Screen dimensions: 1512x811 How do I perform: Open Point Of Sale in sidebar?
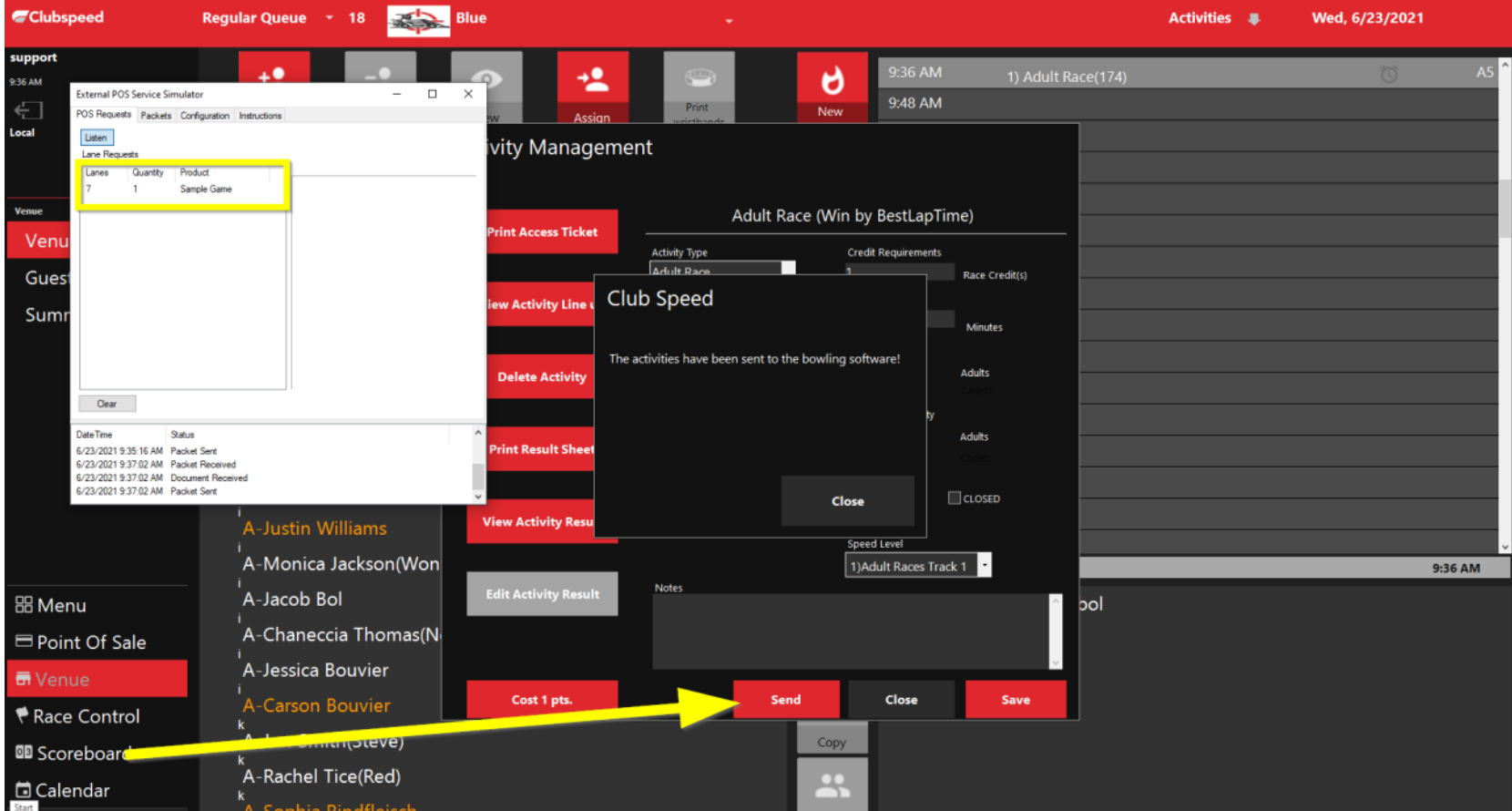point(81,642)
